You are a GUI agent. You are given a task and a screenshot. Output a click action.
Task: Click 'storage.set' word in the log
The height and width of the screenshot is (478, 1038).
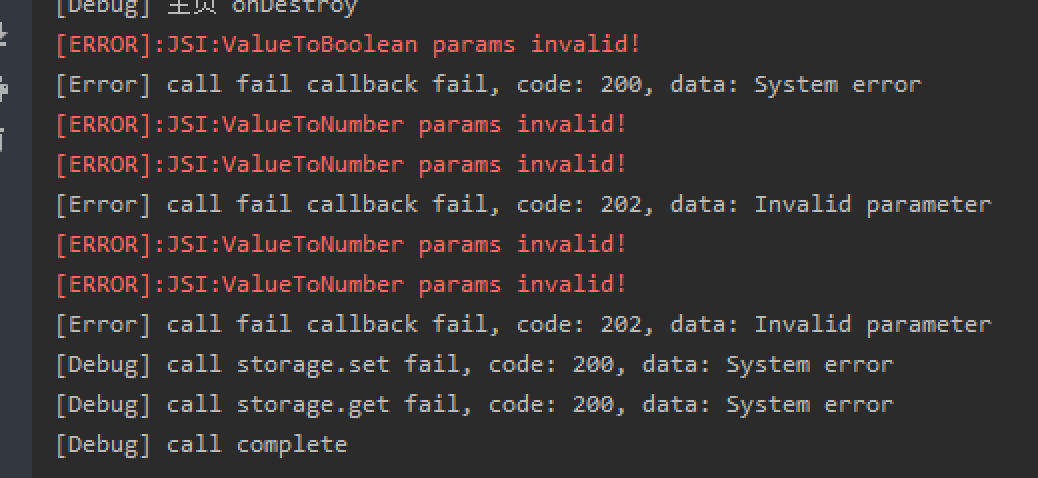pos(313,364)
